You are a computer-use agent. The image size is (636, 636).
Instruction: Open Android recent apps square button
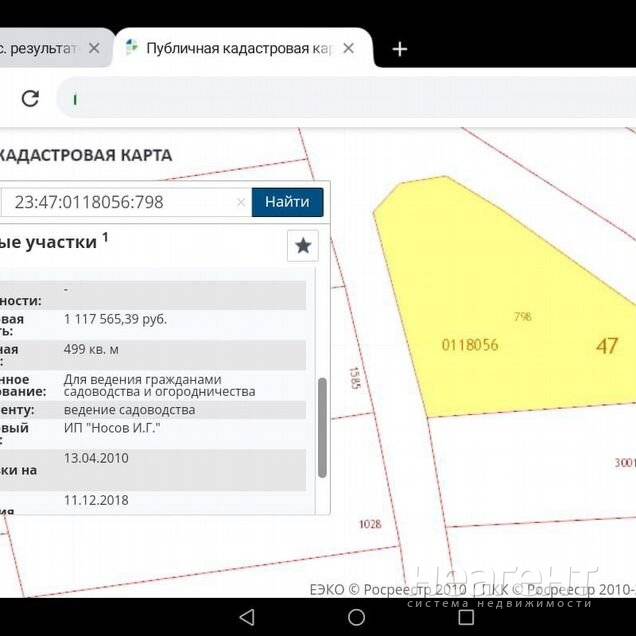[465, 617]
